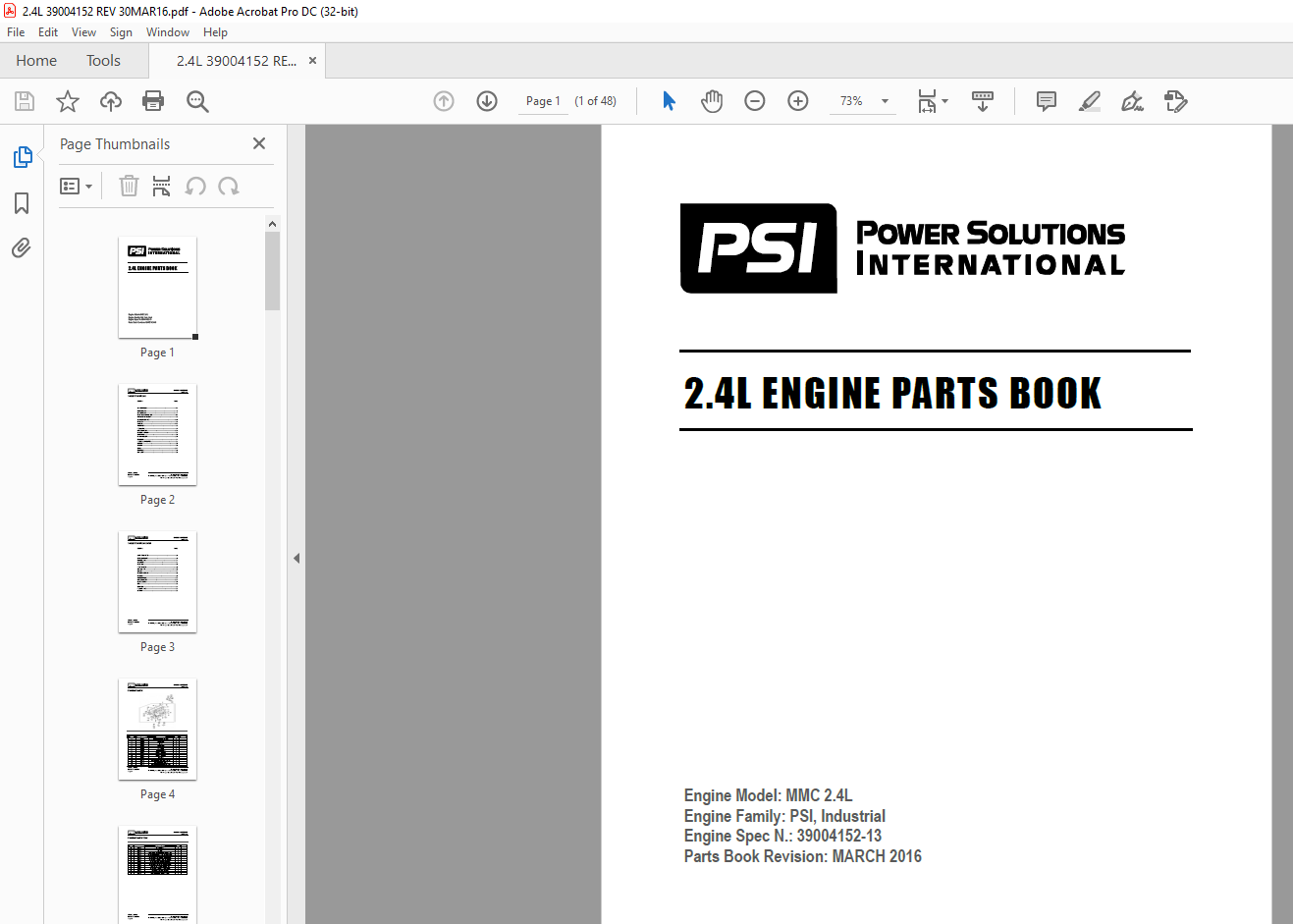Click thumbnails panel scroll up arrow
The width and height of the screenshot is (1293, 924).
(x=272, y=224)
